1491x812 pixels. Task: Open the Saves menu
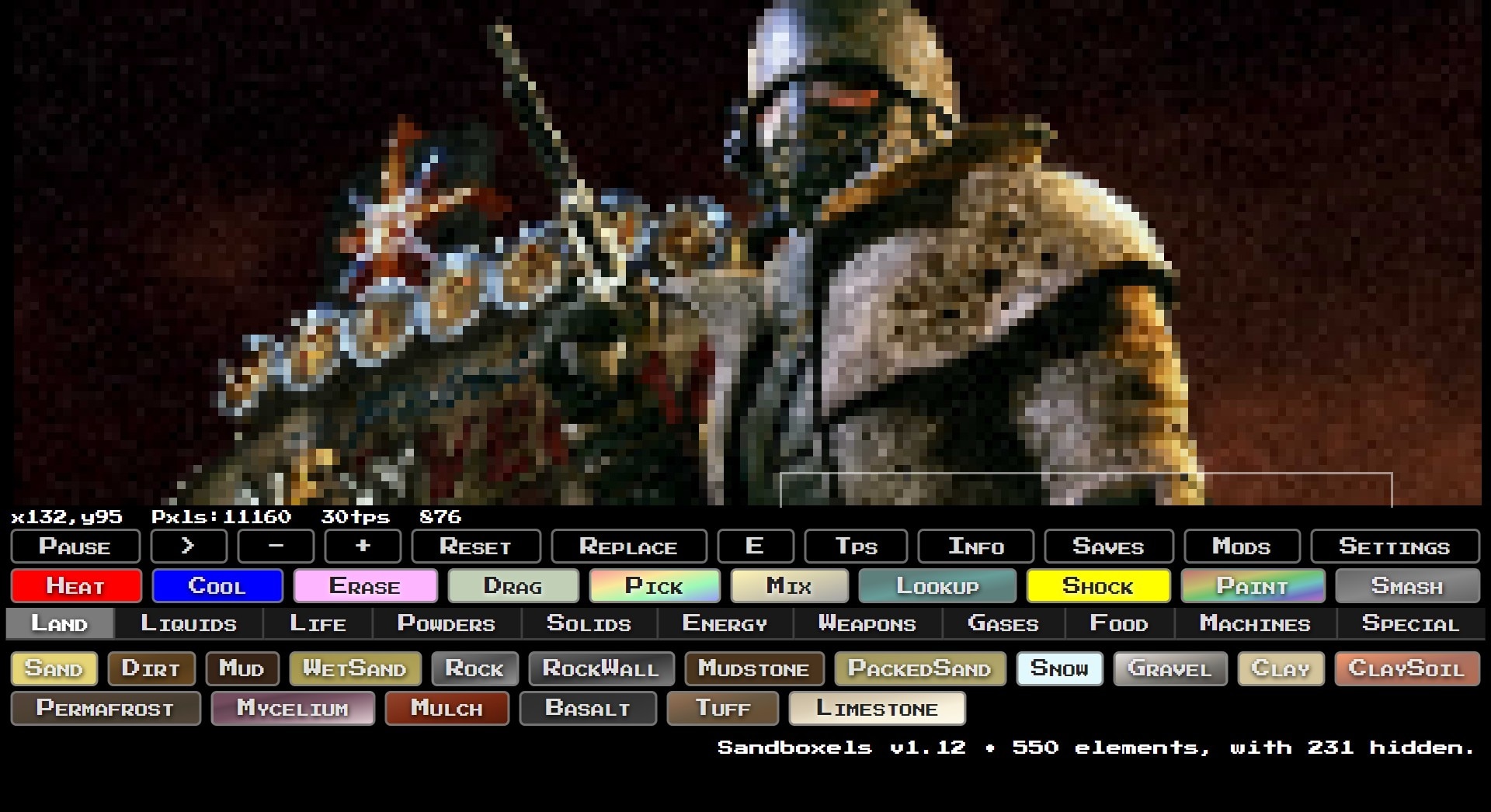1108,547
